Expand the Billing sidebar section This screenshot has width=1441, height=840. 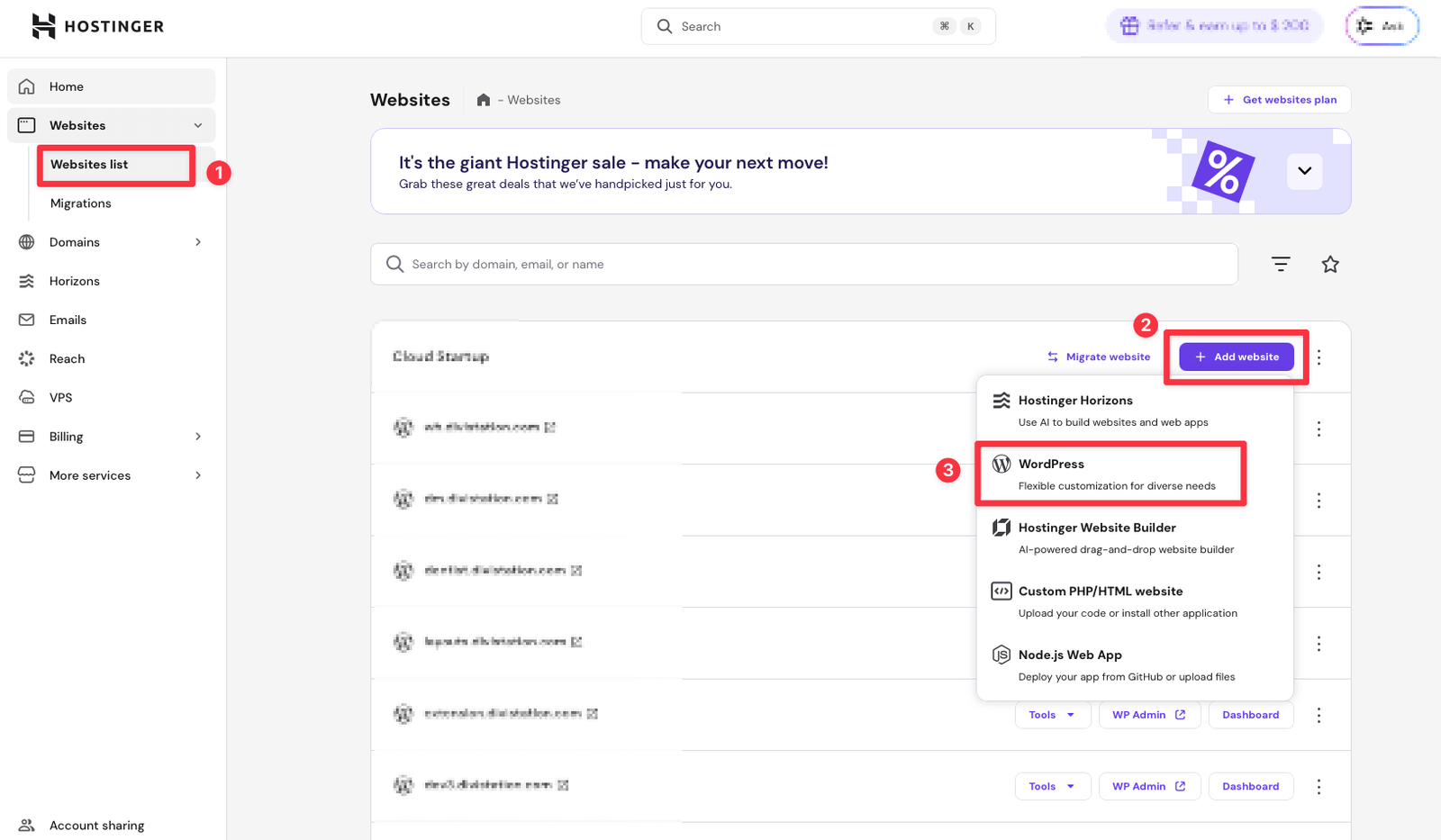point(198,437)
